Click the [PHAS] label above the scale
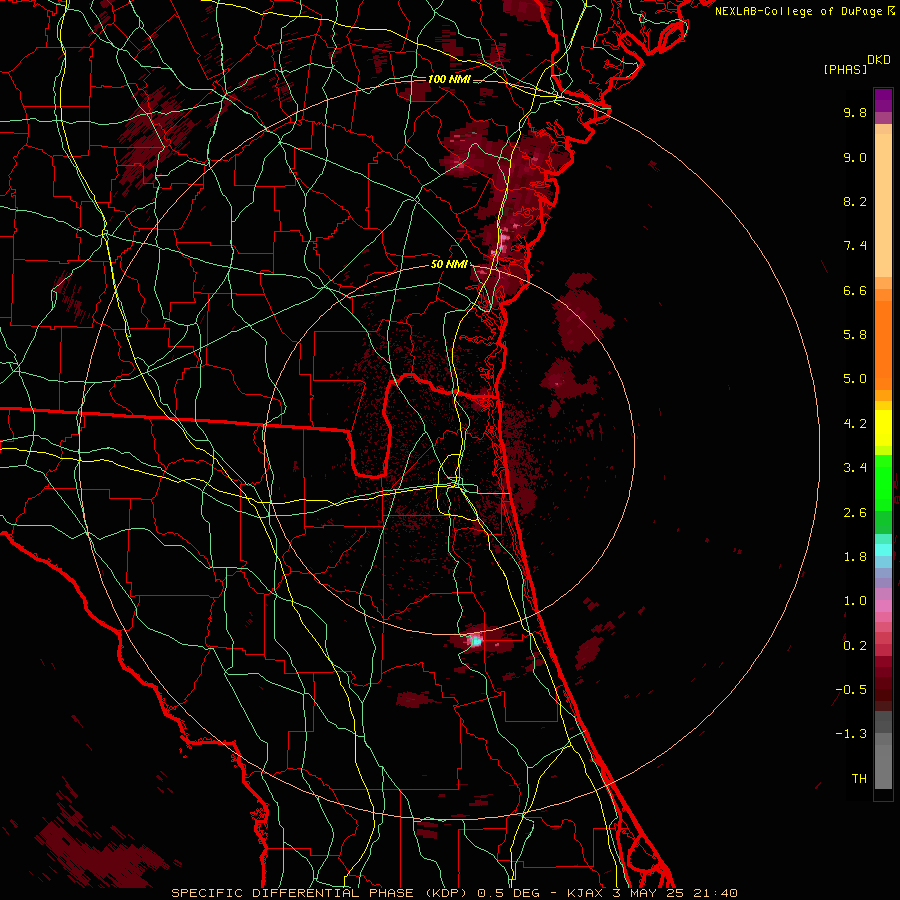 click(845, 70)
